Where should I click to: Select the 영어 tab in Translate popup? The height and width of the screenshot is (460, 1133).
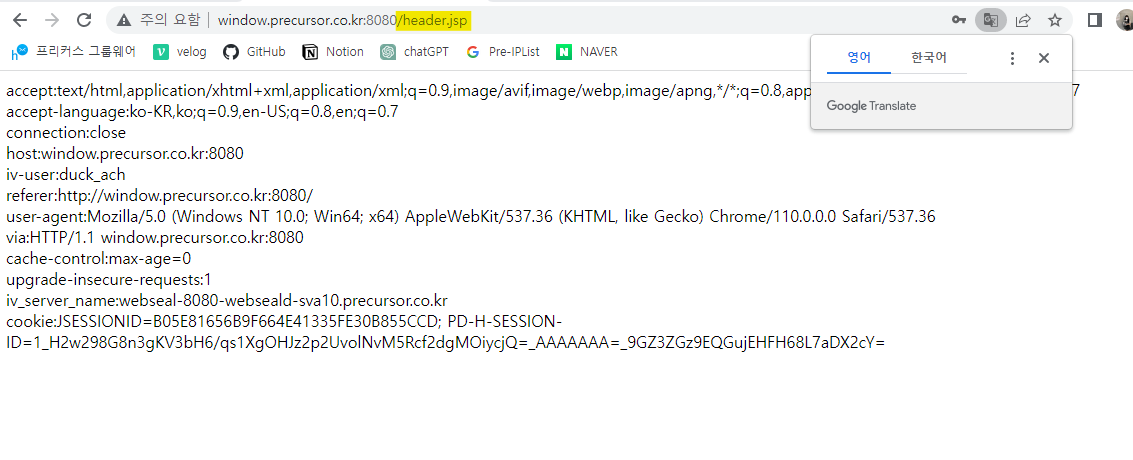tap(859, 58)
